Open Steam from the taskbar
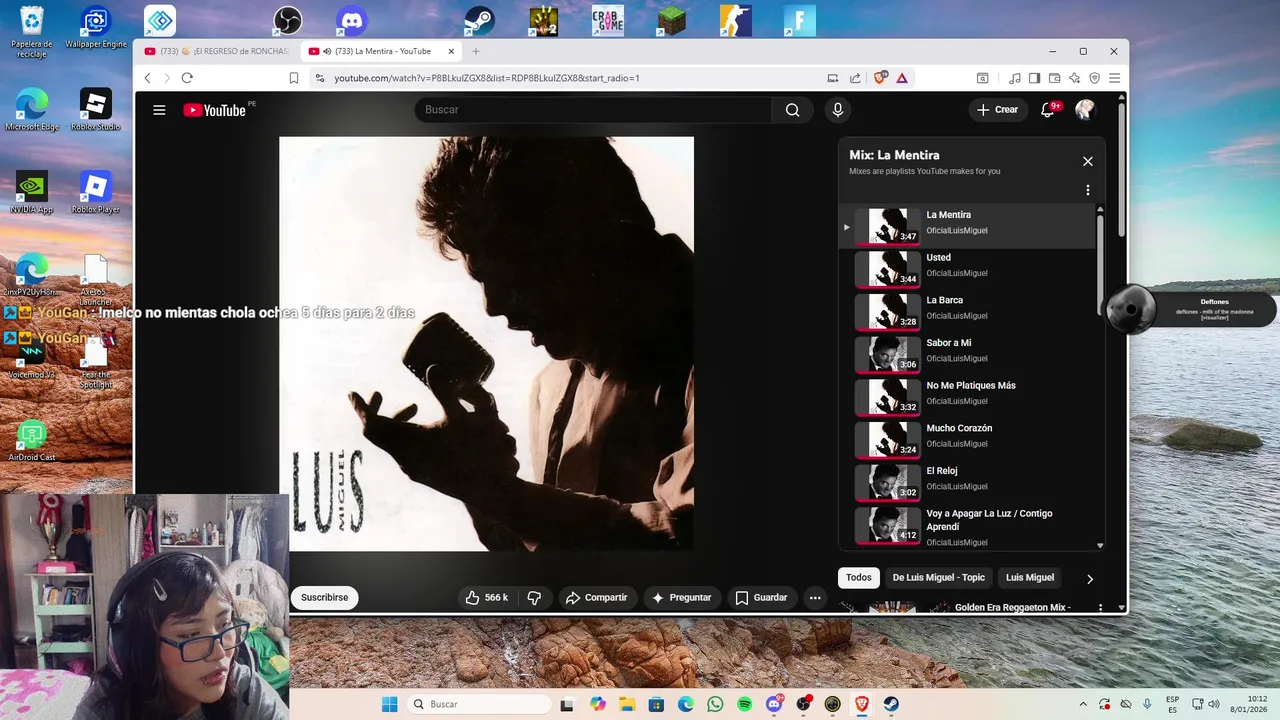The image size is (1280, 720). pyautogui.click(x=891, y=704)
